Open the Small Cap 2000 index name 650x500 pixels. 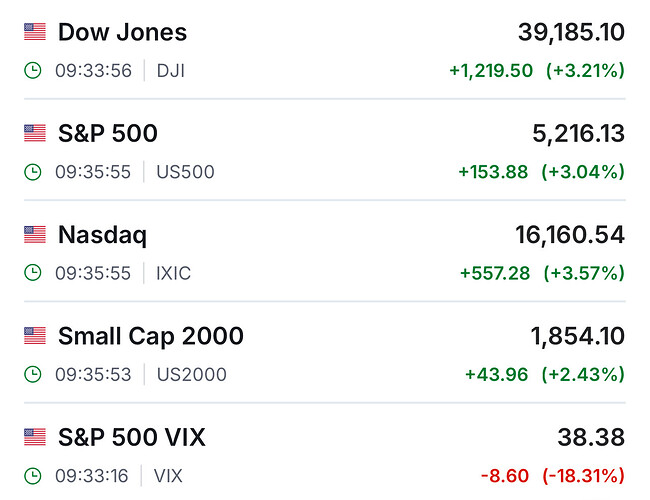[151, 336]
